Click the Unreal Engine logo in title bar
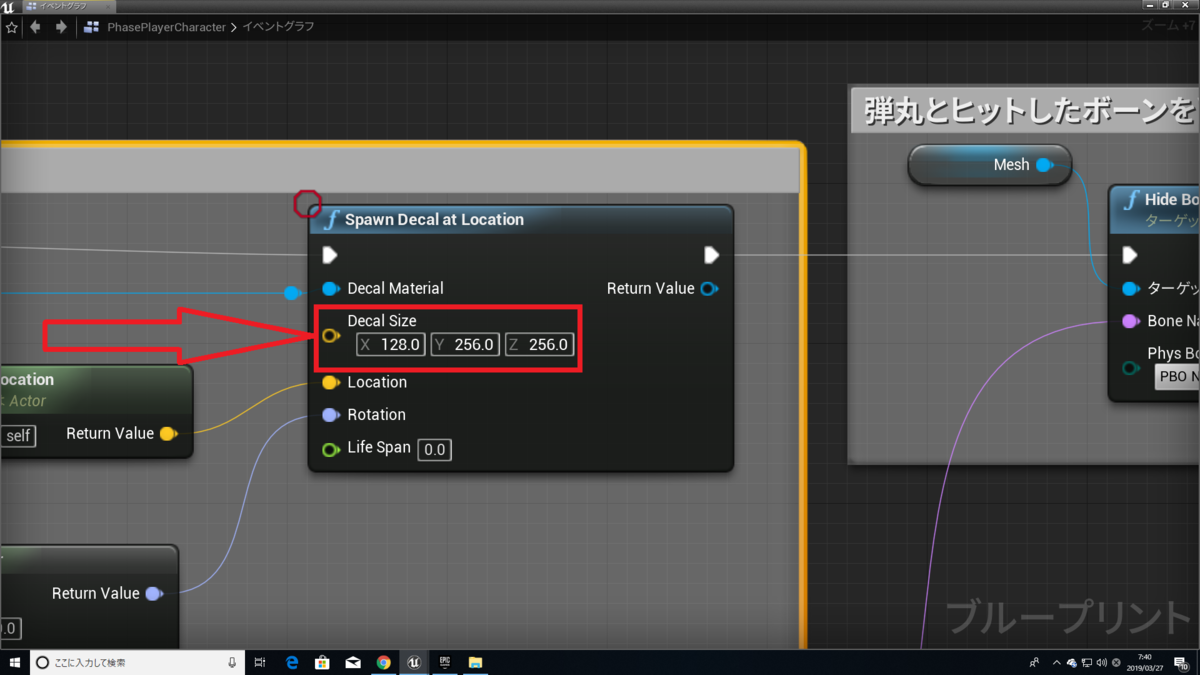1200x675 pixels. 8,7
